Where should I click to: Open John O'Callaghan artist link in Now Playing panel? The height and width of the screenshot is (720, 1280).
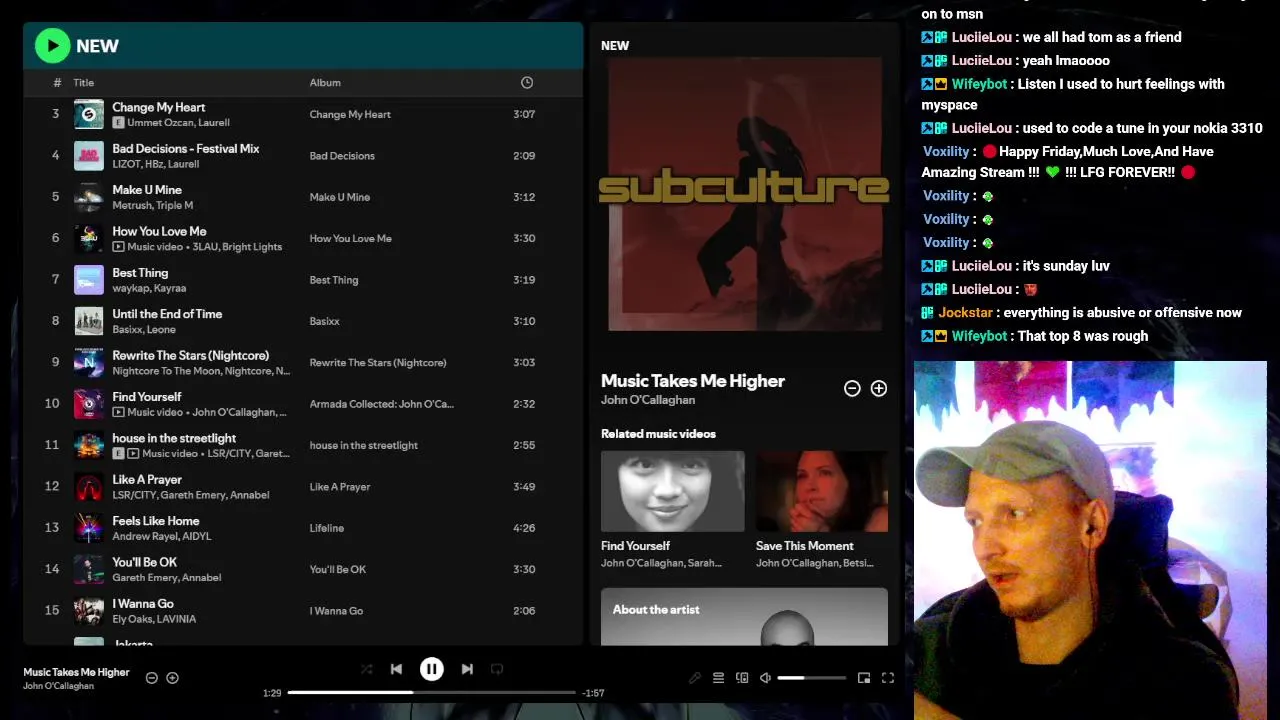pyautogui.click(x=648, y=400)
